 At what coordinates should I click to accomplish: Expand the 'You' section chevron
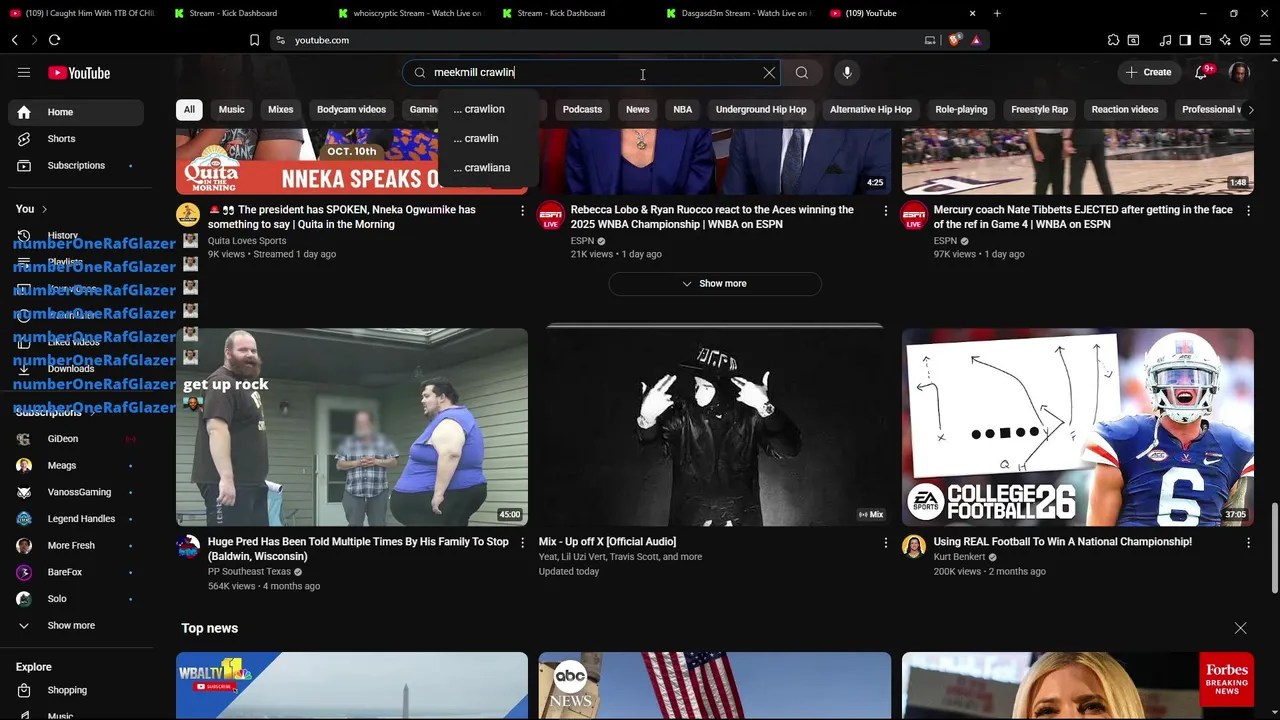pyautogui.click(x=45, y=209)
